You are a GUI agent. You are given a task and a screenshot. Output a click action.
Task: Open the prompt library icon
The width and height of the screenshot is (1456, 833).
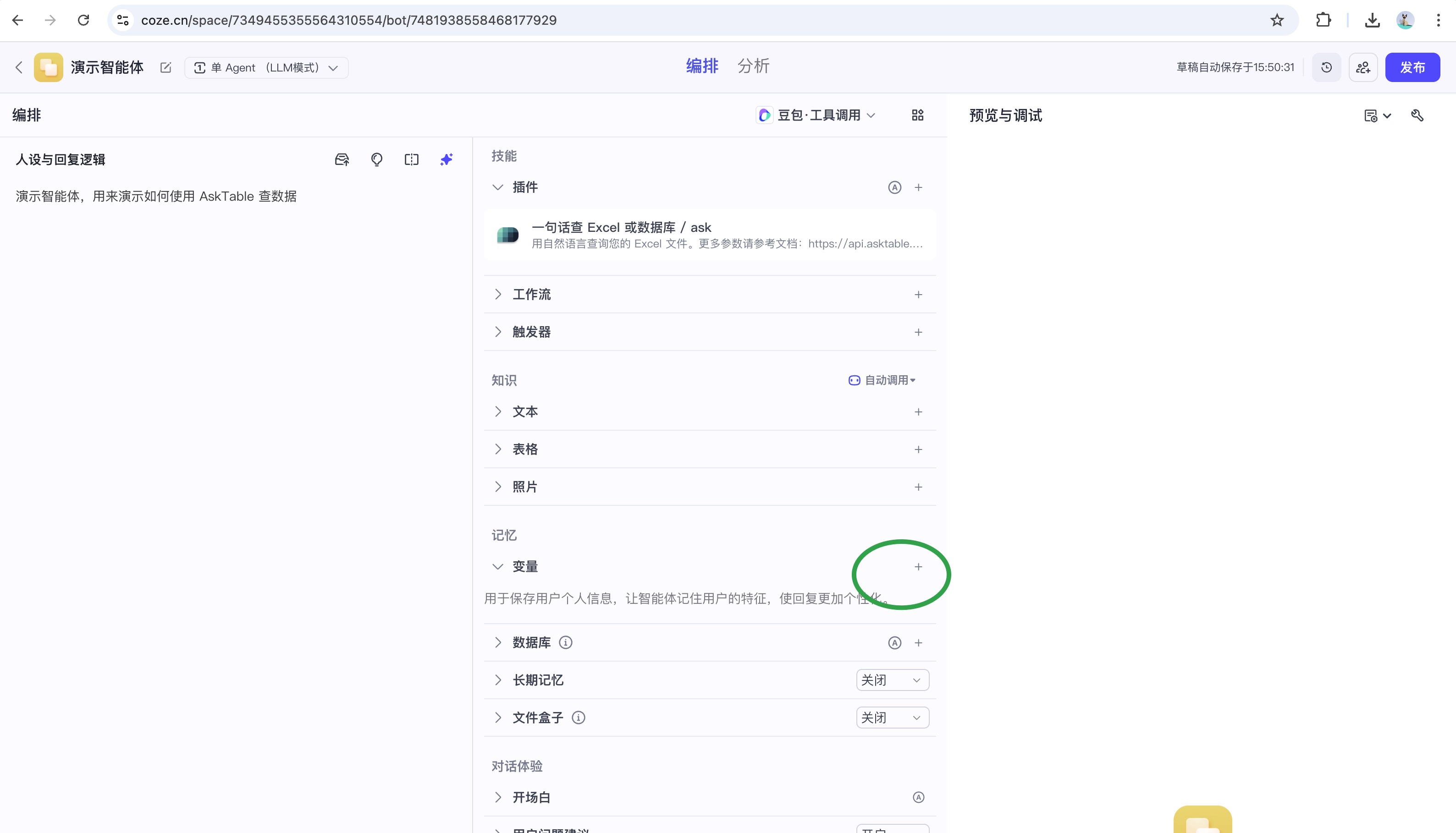[x=342, y=159]
